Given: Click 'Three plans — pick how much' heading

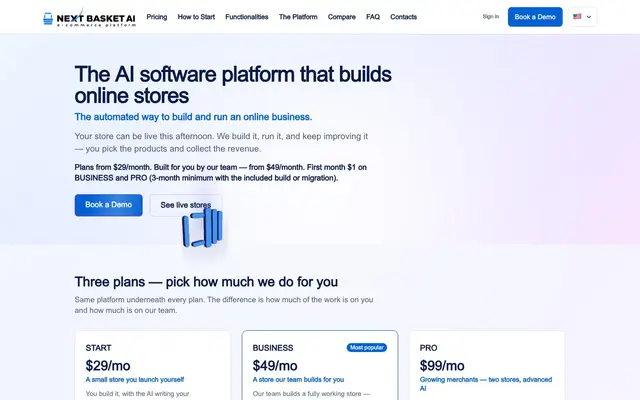Looking at the screenshot, I should coord(206,282).
